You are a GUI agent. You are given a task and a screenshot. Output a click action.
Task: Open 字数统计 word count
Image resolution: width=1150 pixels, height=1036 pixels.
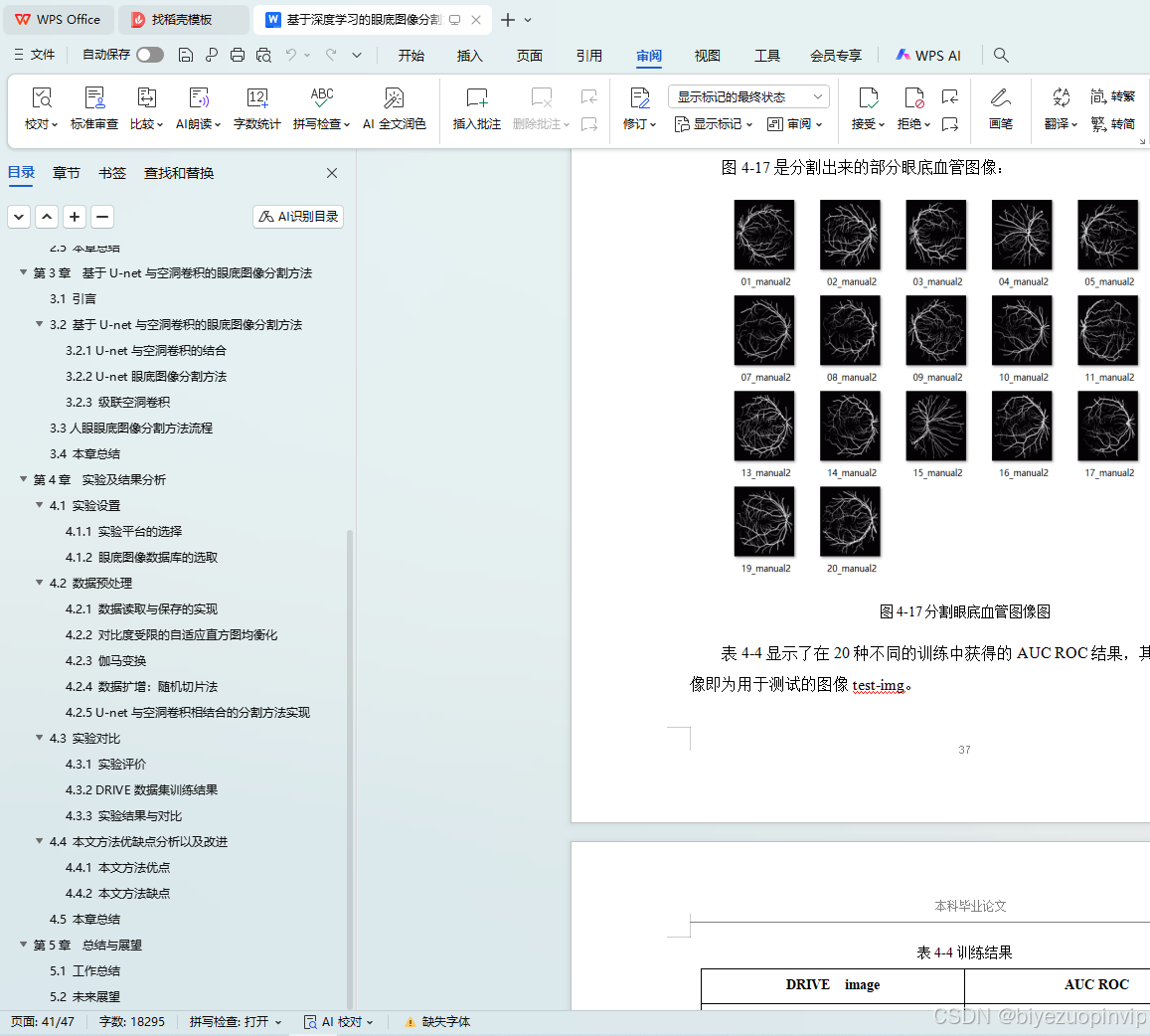[x=256, y=108]
